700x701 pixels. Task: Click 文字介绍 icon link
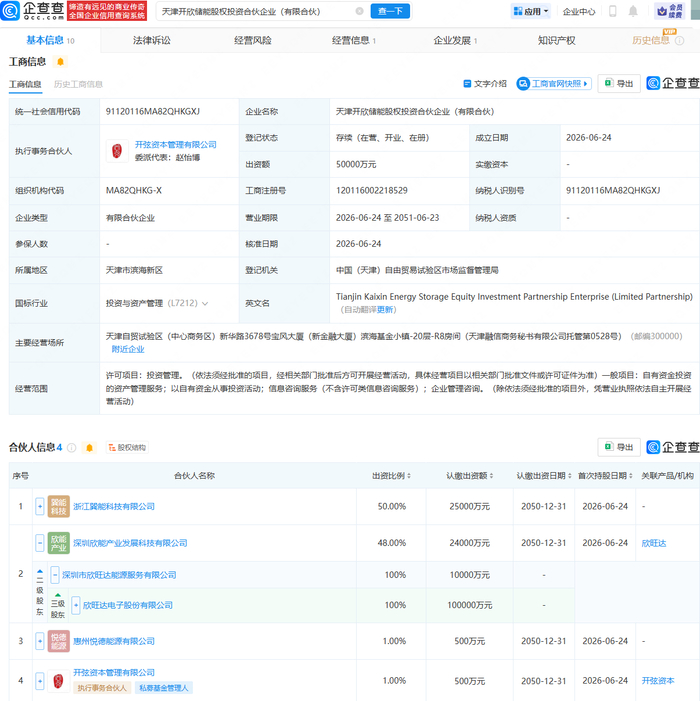click(485, 84)
